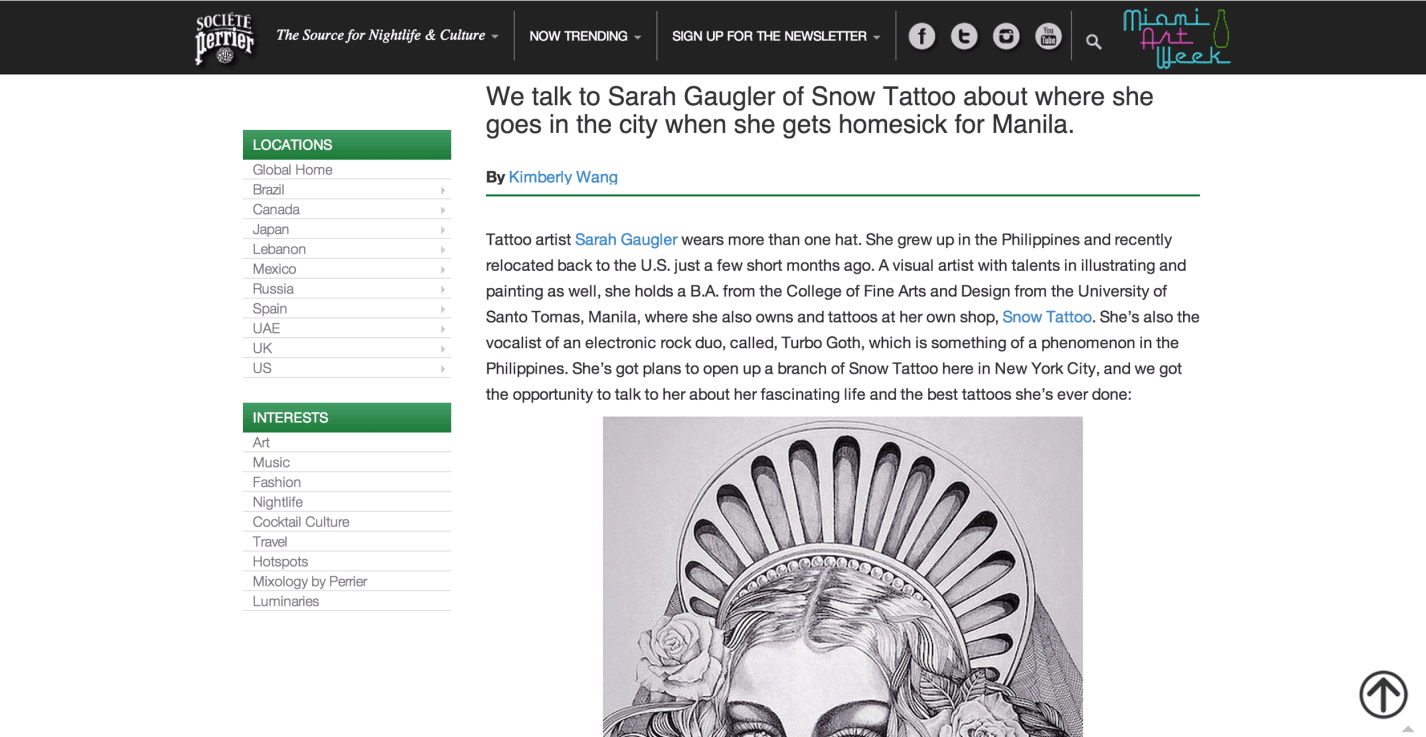Open the Twitter social icon
The width and height of the screenshot is (1426, 737).
[964, 36]
